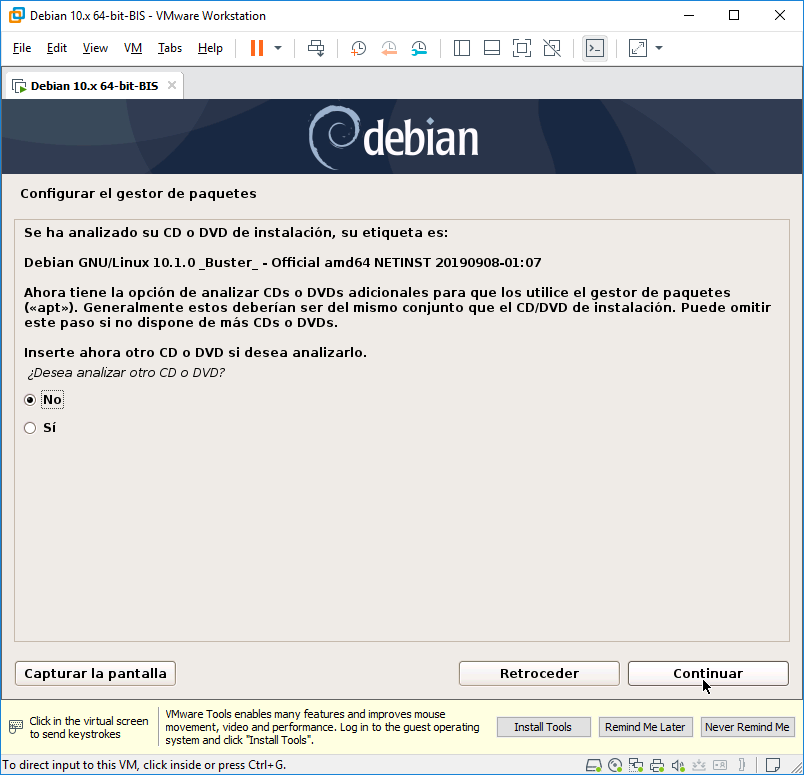
Task: Click the Retroceder button
Action: [539, 673]
